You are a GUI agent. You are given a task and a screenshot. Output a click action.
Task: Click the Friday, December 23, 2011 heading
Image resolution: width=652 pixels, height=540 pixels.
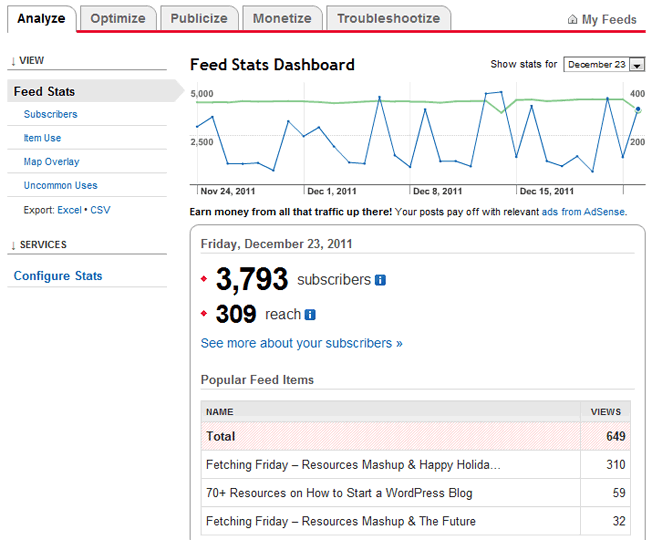point(276,244)
